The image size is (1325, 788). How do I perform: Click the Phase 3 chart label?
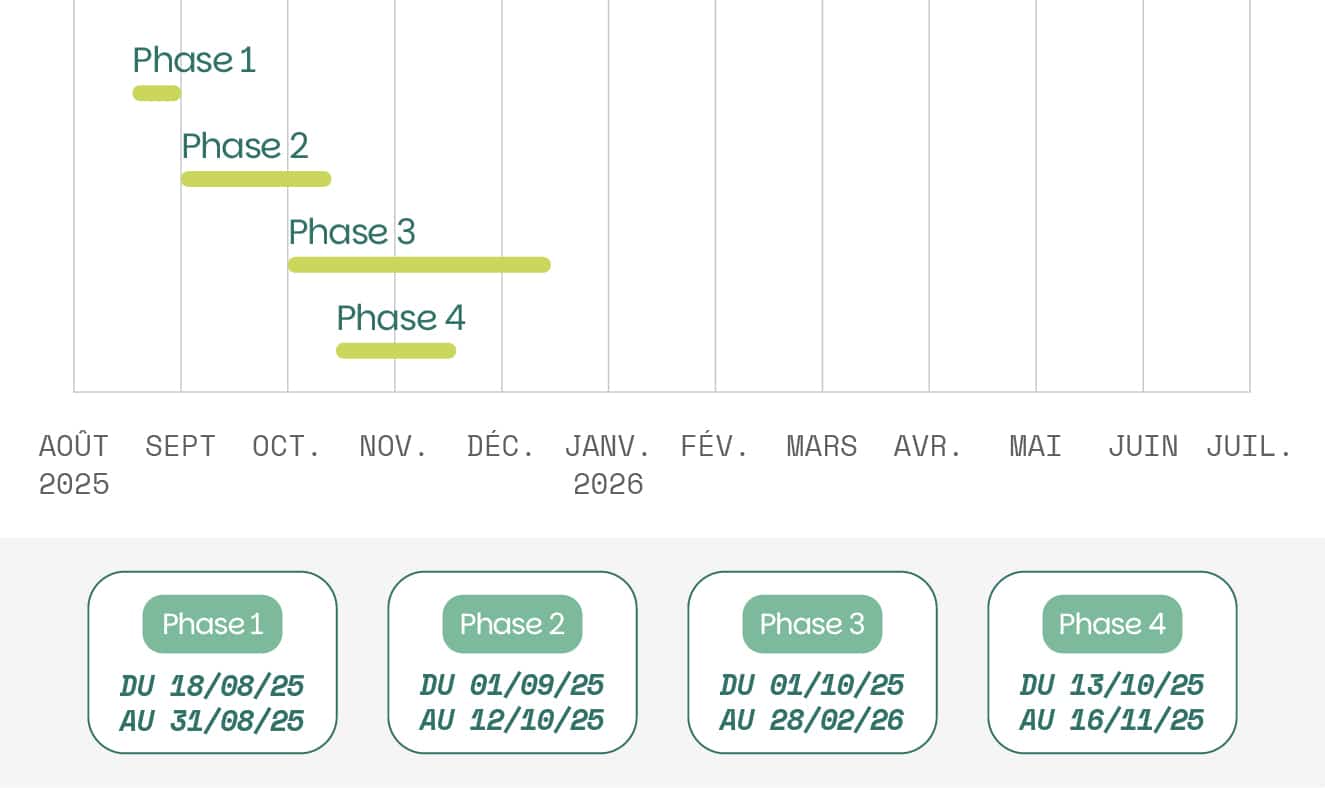[x=351, y=232]
